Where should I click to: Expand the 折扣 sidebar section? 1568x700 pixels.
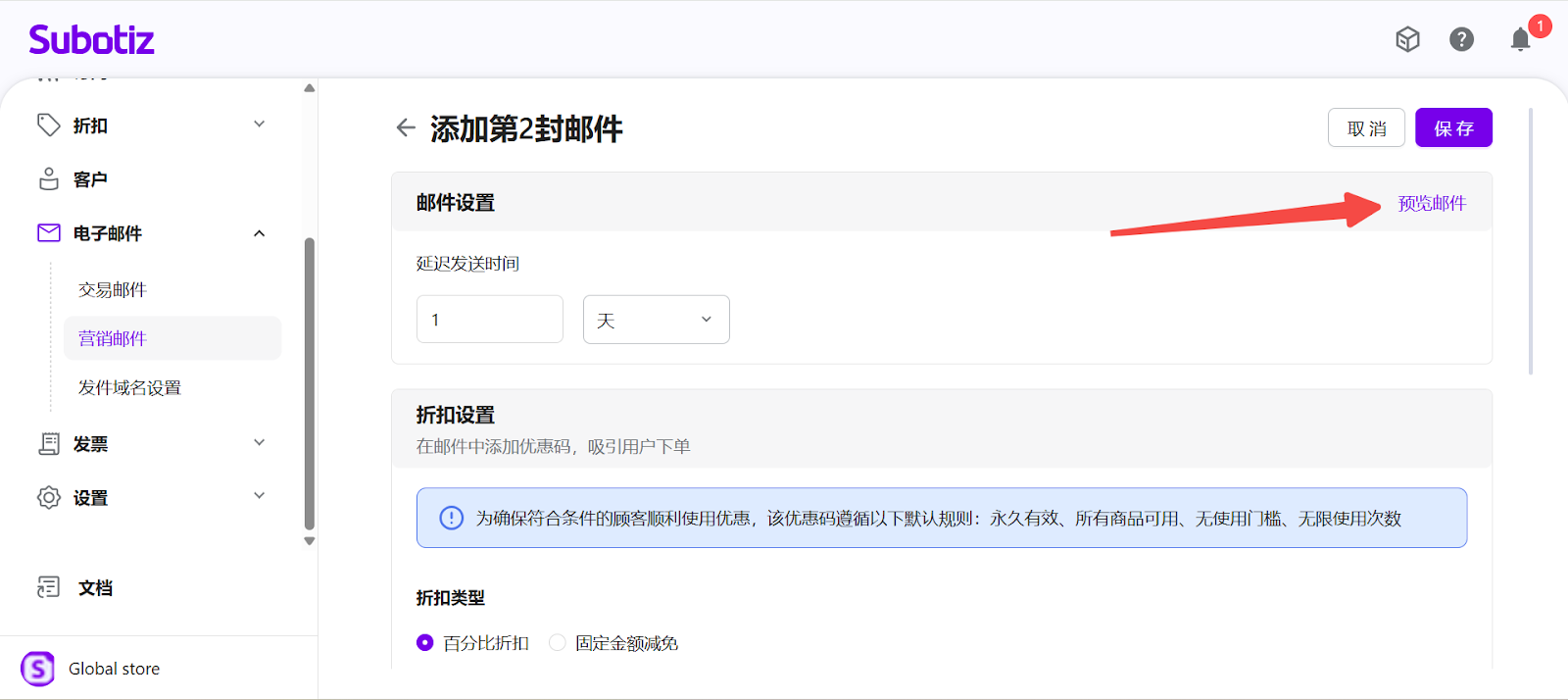click(259, 125)
